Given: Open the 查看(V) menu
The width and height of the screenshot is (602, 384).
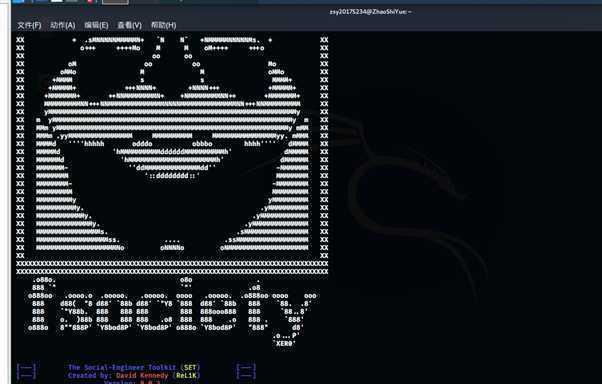Looking at the screenshot, I should 129,25.
